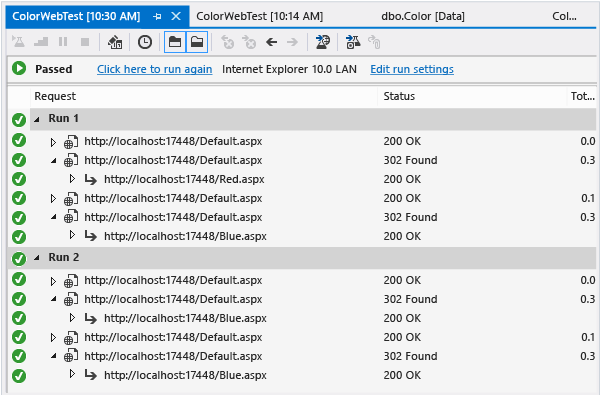Collapse the Default.aspx request redirecting to Red.aspx
This screenshot has height=395, width=600.
[x=54, y=161]
